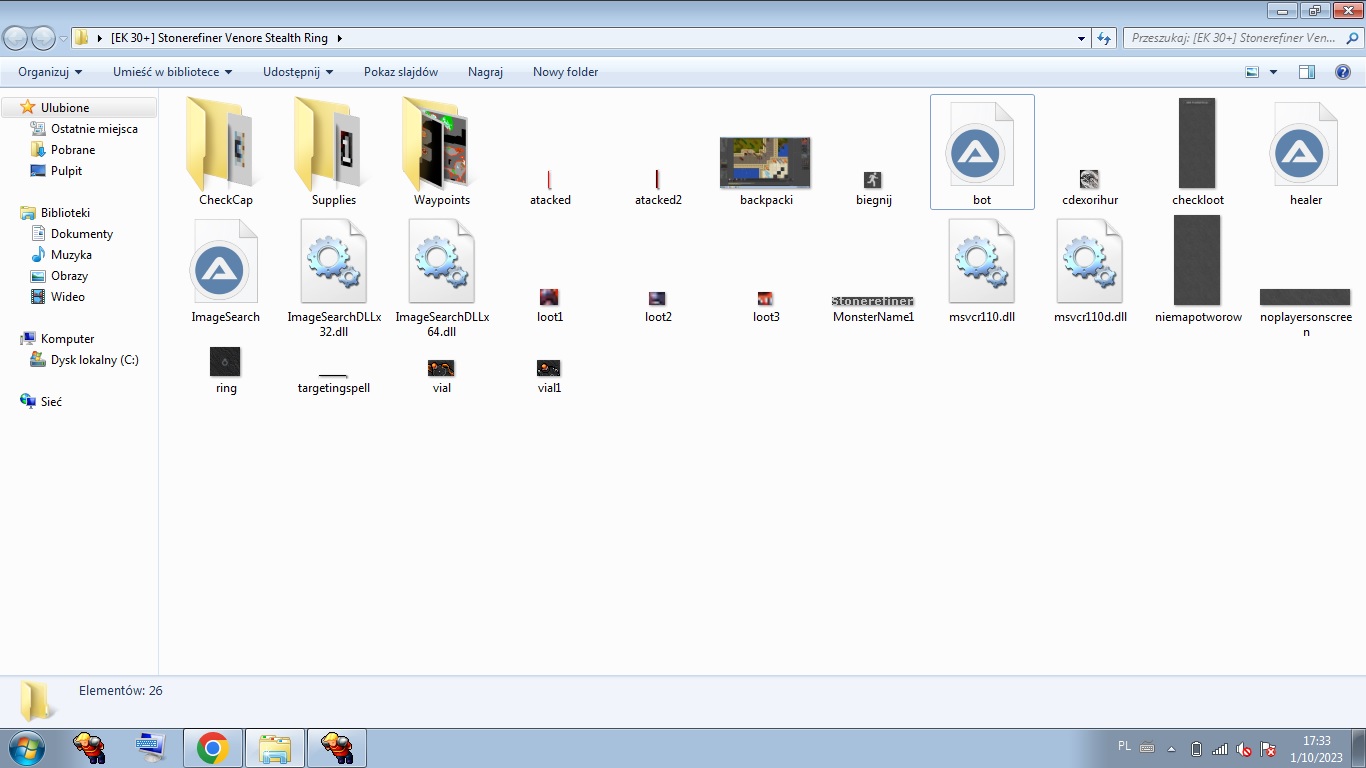
Task: Open the Organizuj dropdown menu
Action: tap(50, 72)
